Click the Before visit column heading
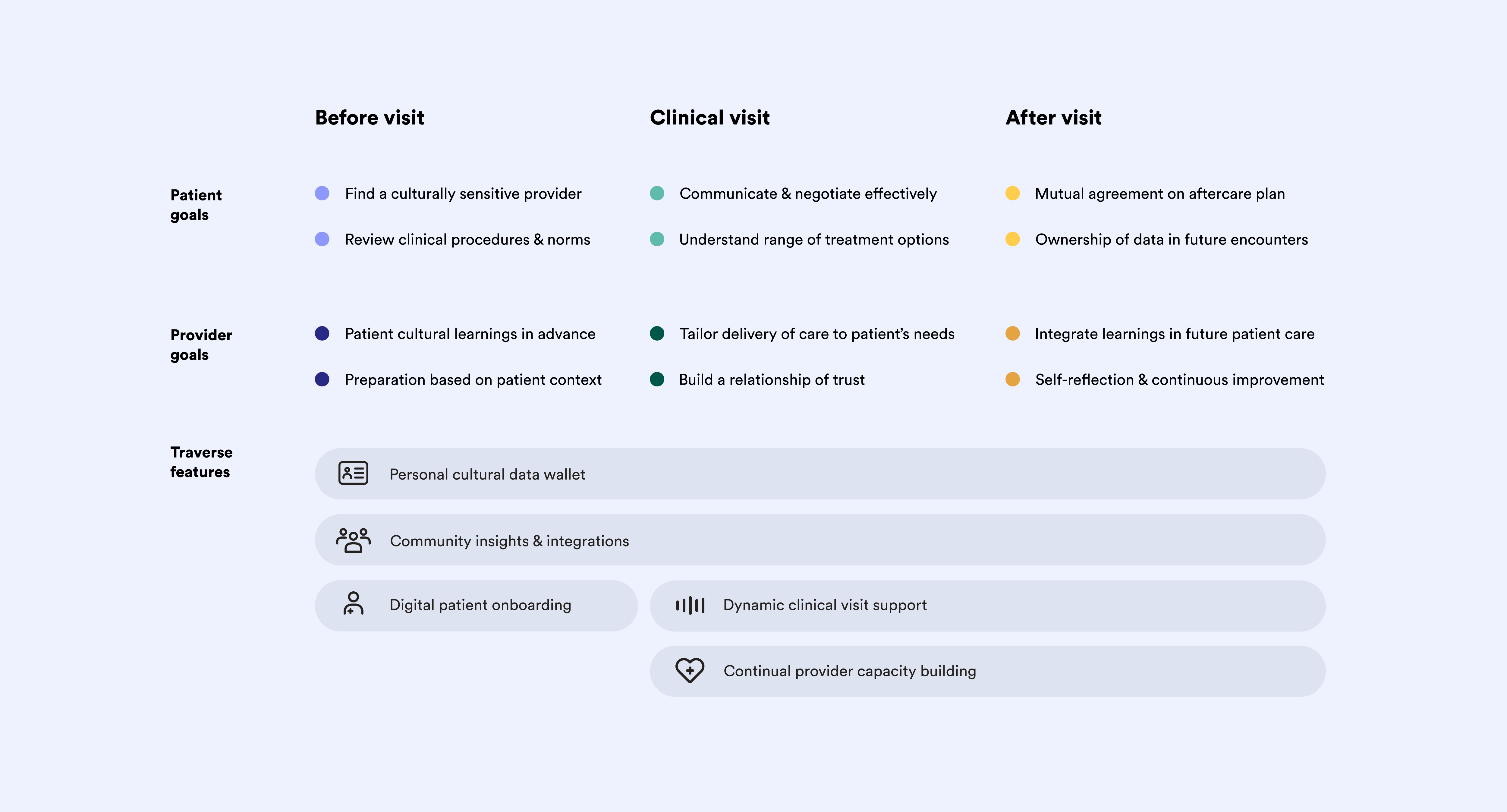The width and height of the screenshot is (1507, 812). click(x=369, y=118)
